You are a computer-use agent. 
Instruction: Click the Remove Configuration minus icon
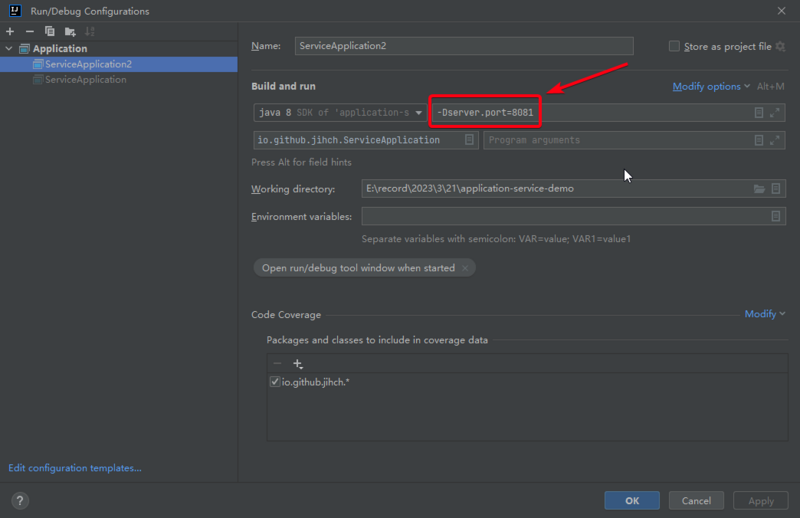[29, 31]
